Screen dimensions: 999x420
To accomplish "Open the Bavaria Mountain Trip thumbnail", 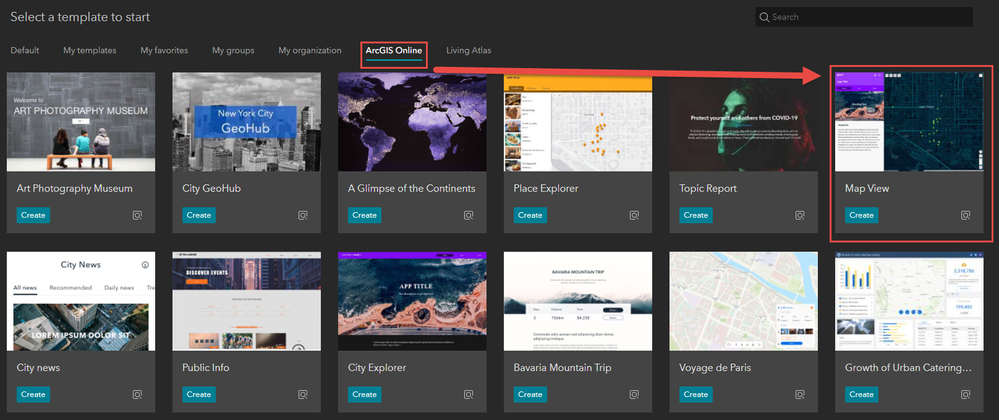I will click(x=578, y=301).
